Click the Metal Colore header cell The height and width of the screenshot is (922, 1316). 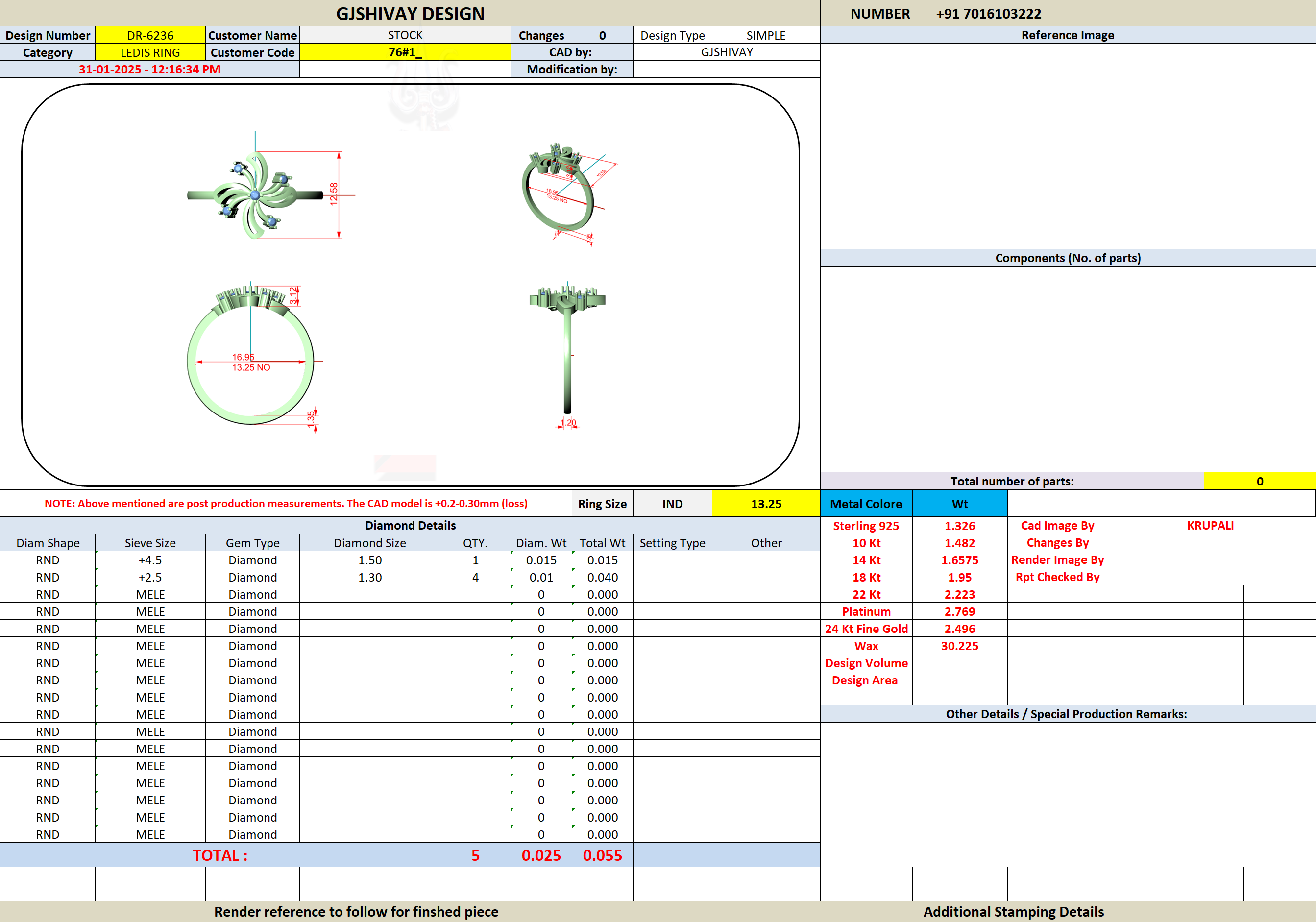click(866, 504)
